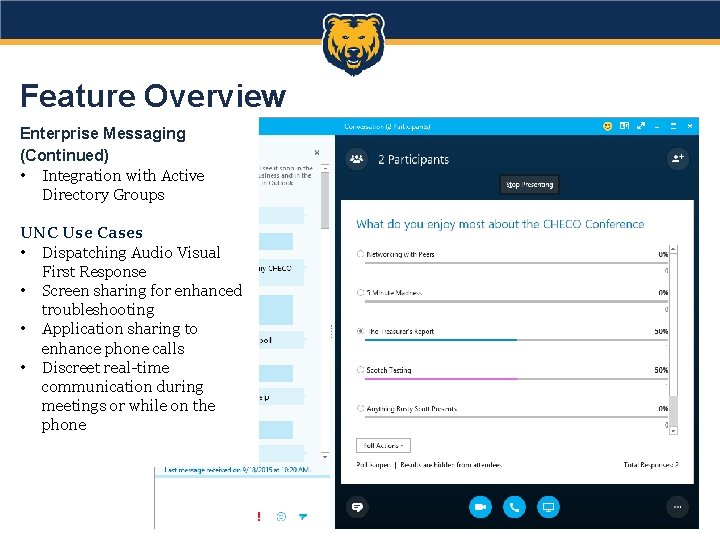Click the Conversation (2 Participants) window title

click(x=387, y=126)
